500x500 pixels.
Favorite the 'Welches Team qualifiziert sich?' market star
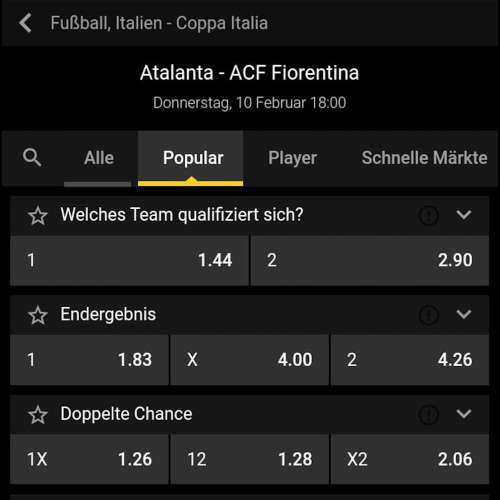pos(38,215)
